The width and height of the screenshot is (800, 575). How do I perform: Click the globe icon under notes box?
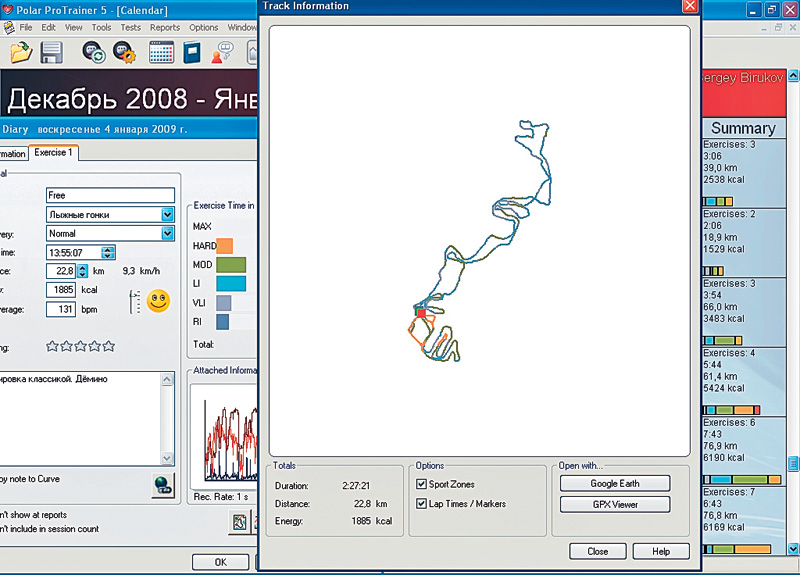click(x=163, y=485)
